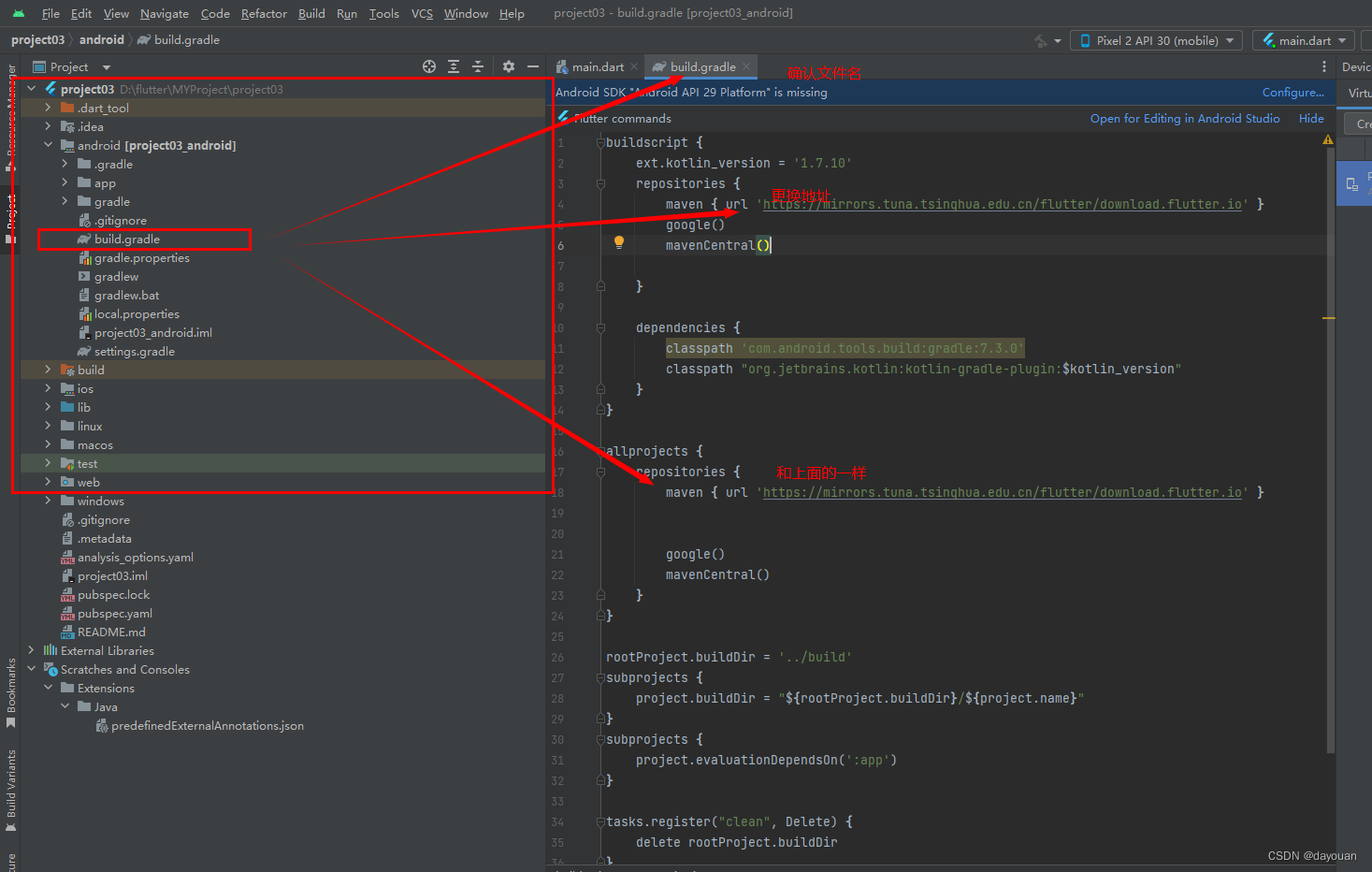Click the Select Opened File crosshair icon

pos(428,66)
